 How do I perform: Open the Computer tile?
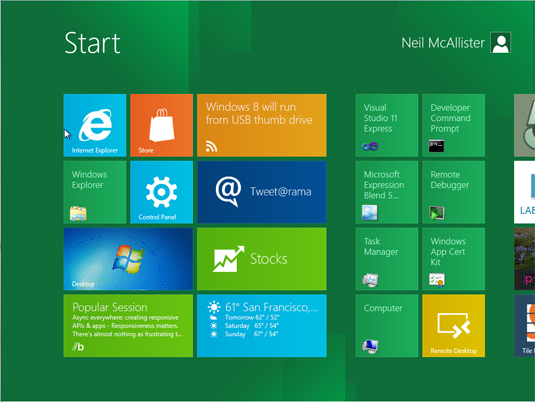[387, 326]
